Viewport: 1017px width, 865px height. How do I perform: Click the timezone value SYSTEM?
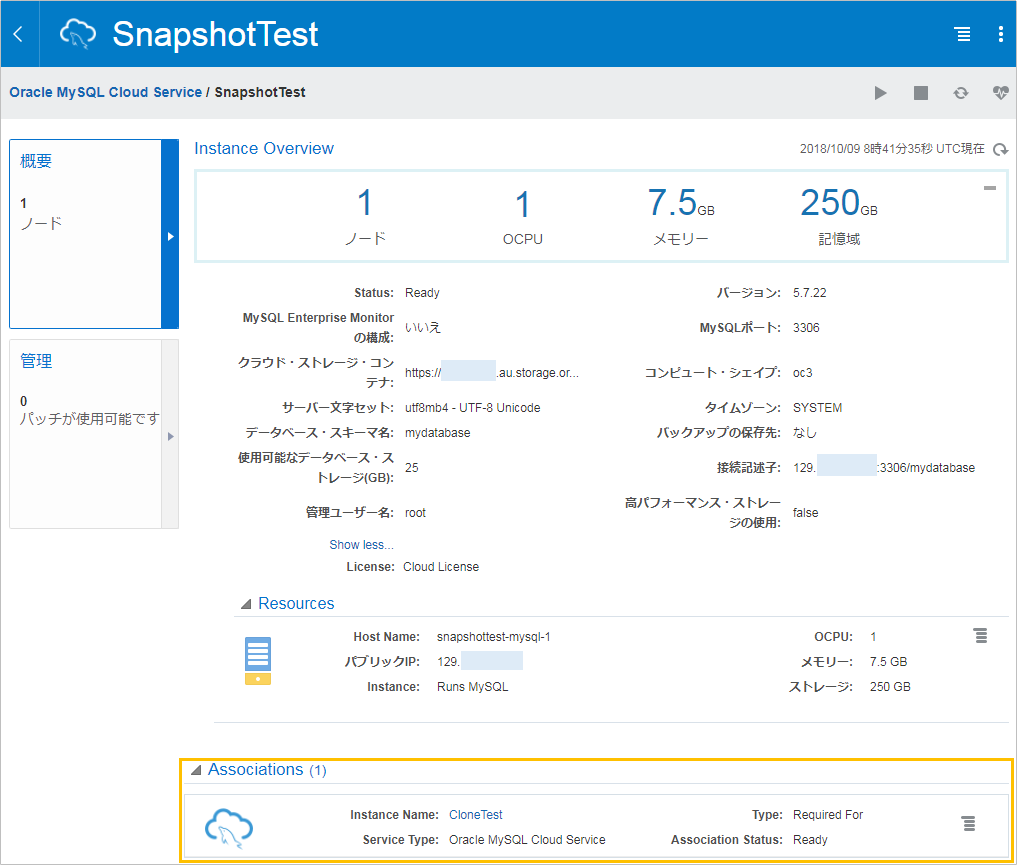coord(817,408)
